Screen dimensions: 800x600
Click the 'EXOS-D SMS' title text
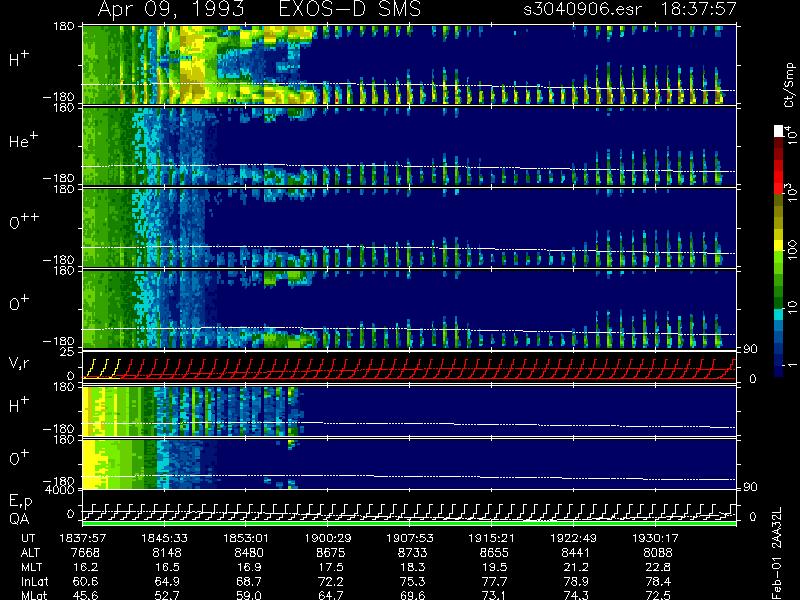[350, 9]
